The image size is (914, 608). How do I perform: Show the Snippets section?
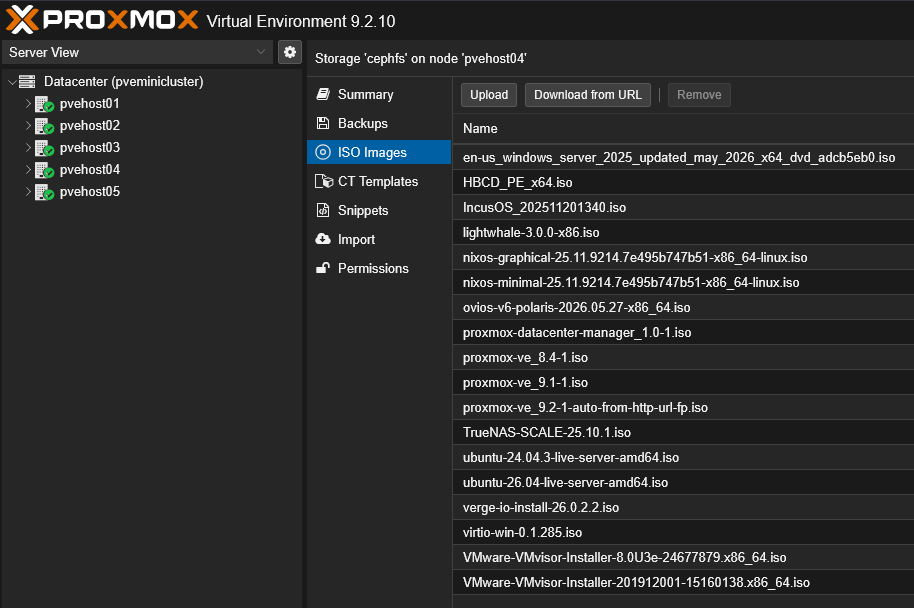click(379, 210)
